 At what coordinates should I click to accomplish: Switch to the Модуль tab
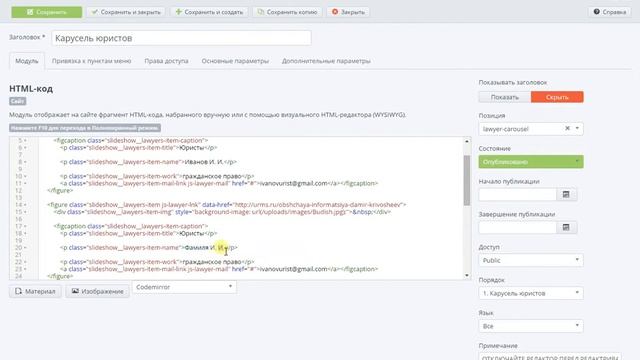click(27, 61)
